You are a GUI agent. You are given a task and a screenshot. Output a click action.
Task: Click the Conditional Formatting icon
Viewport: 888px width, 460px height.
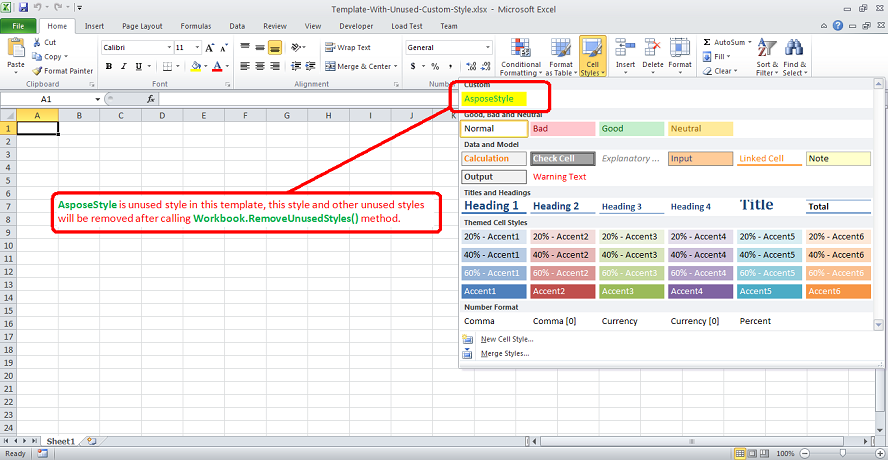(x=520, y=49)
